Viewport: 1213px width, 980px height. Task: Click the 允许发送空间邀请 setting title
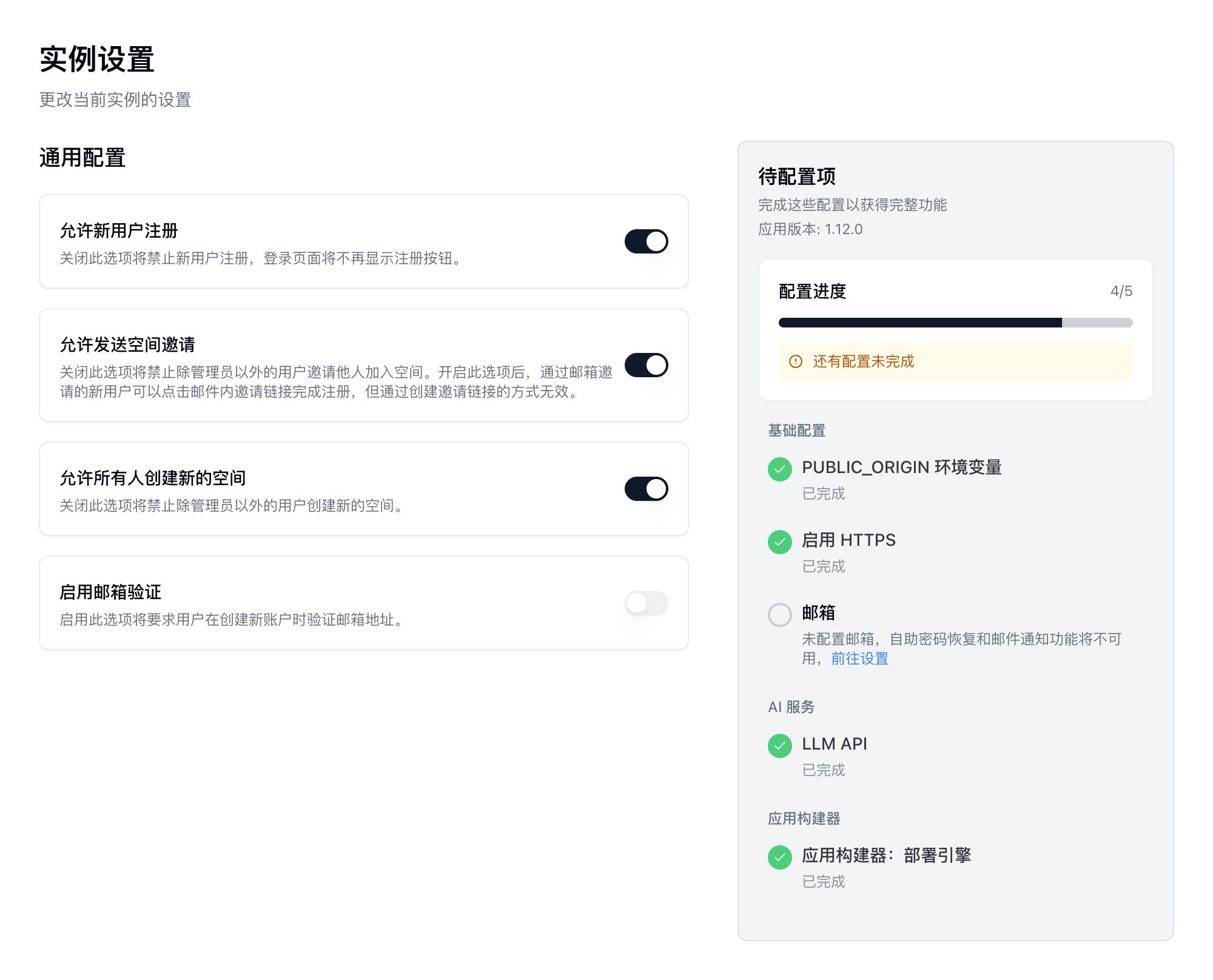127,344
